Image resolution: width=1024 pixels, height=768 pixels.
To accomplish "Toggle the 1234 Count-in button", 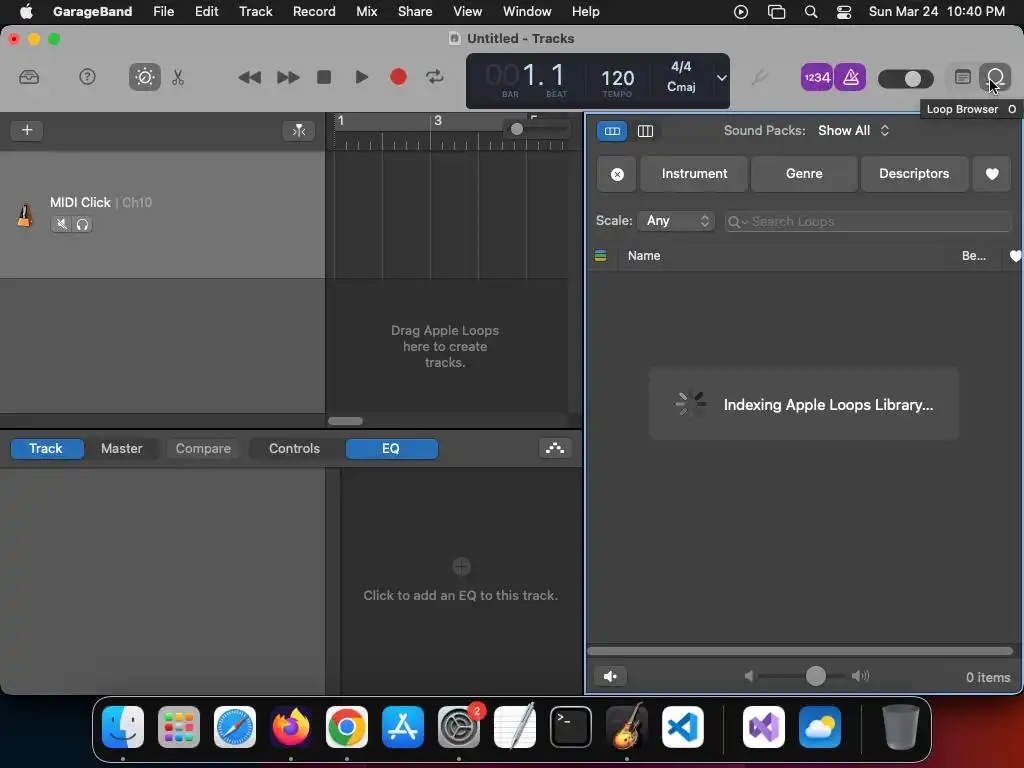I will [x=816, y=77].
